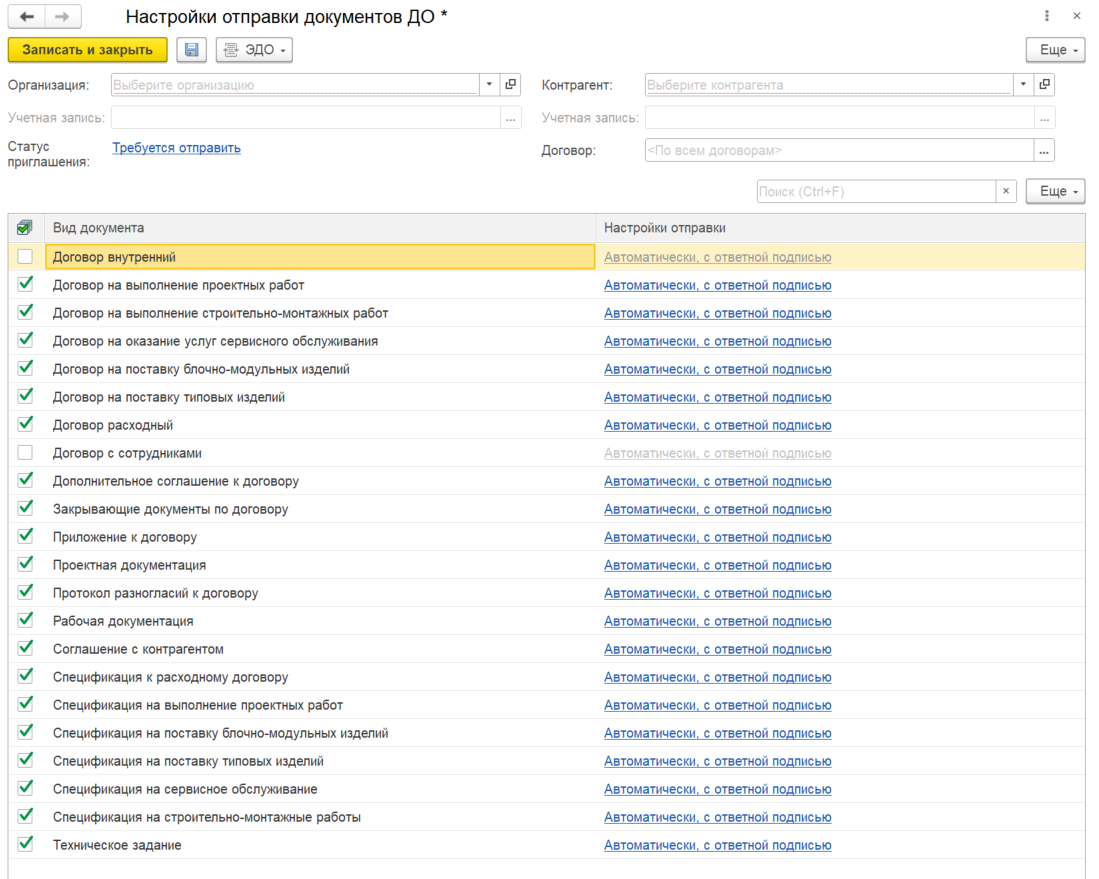
Task: Uncheck the Договор расходный checkbox
Action: click(25, 424)
